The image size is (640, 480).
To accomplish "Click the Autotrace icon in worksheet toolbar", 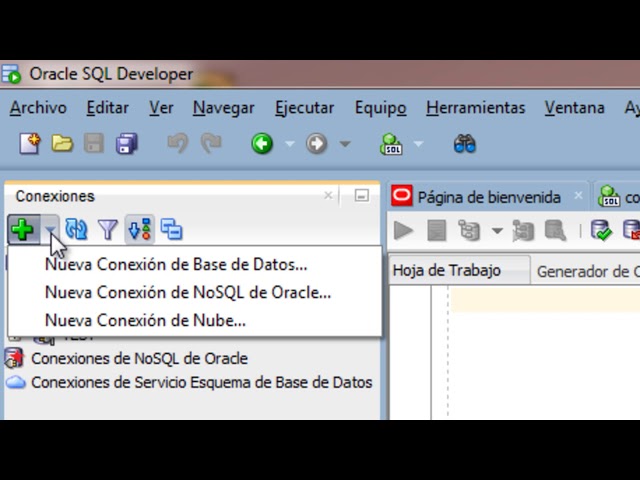I will coord(523,231).
